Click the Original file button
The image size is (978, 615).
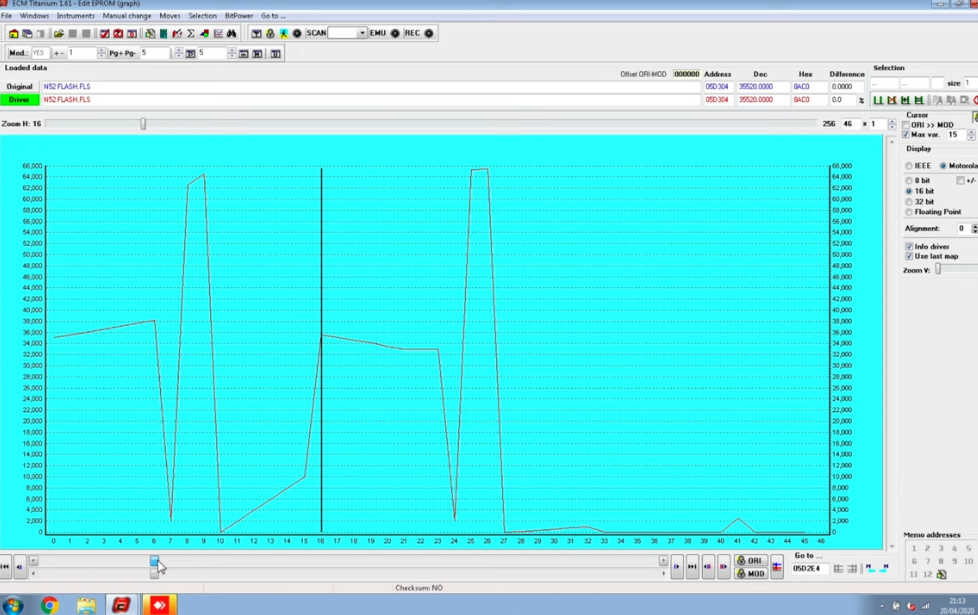pos(19,87)
